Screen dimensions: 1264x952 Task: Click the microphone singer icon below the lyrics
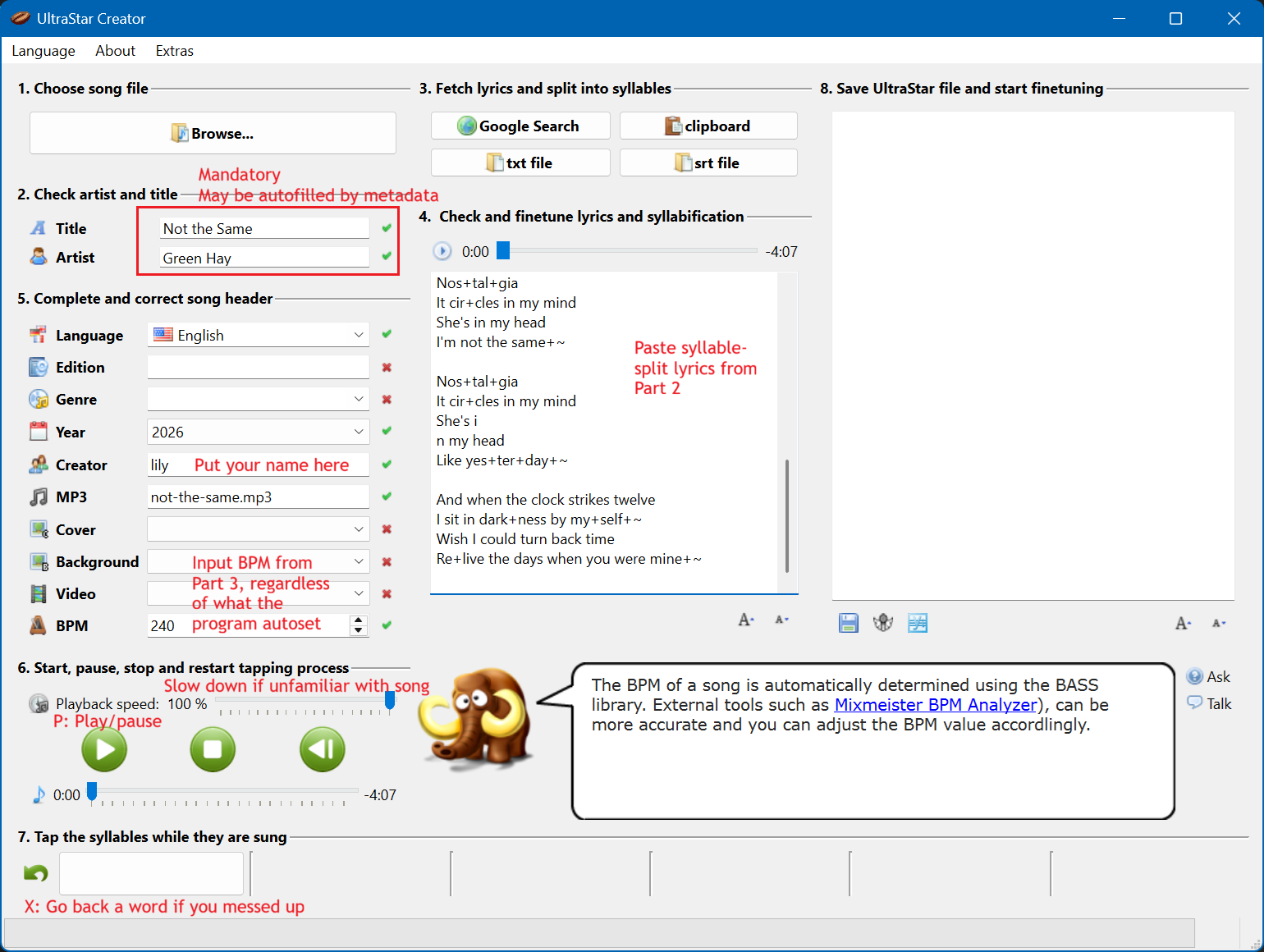pyautogui.click(x=883, y=623)
